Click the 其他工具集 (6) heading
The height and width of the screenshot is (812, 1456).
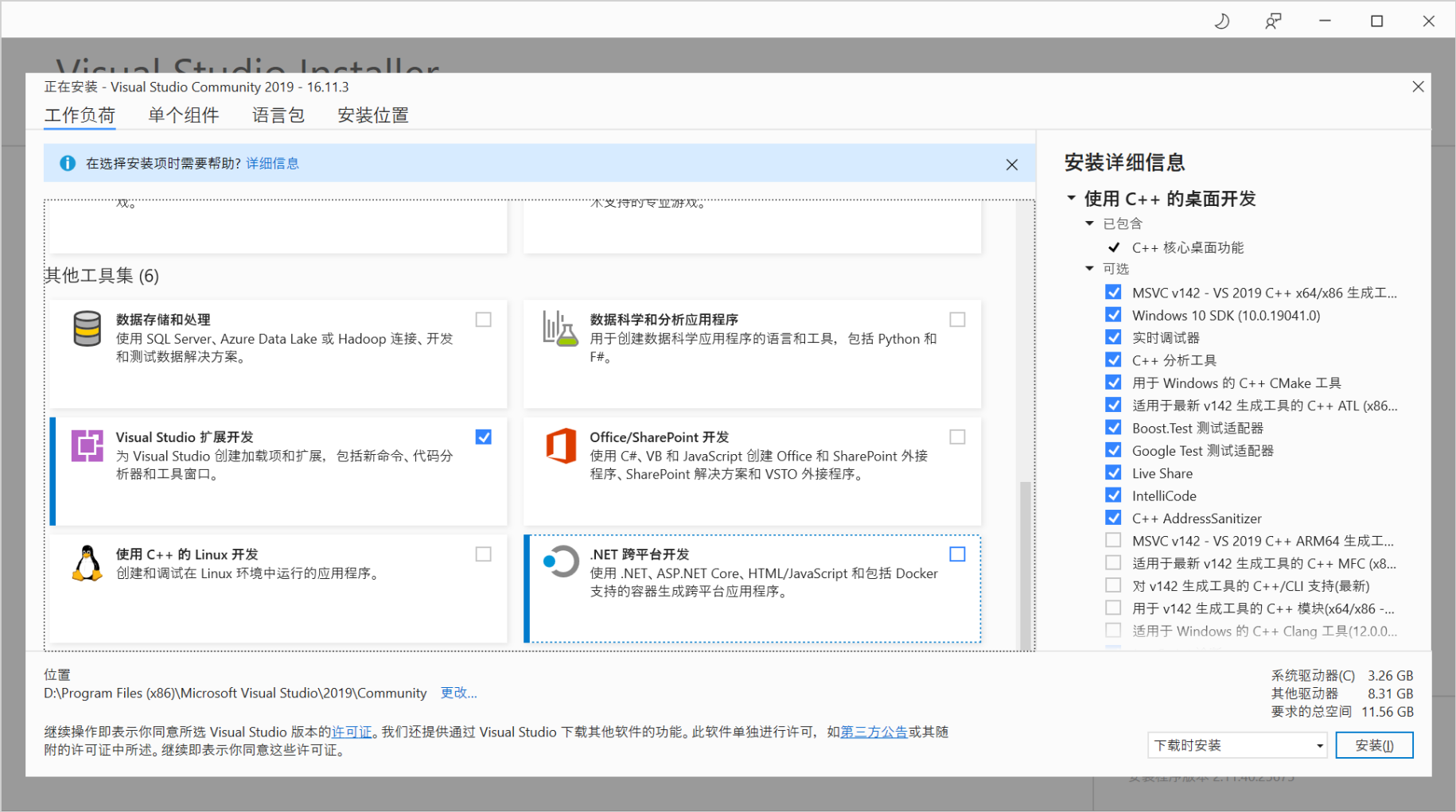pyautogui.click(x=102, y=275)
